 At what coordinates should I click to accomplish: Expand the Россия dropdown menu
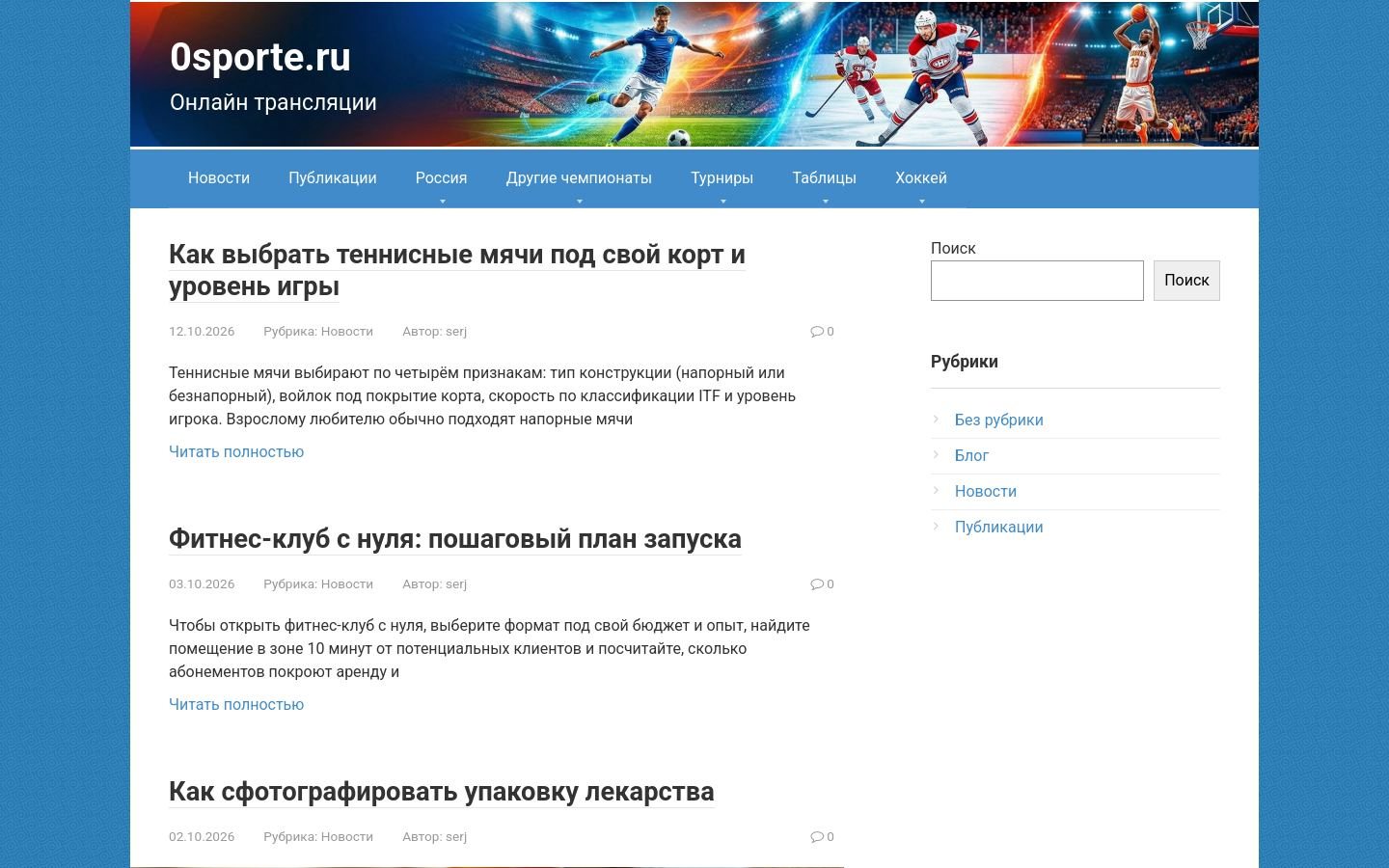pyautogui.click(x=442, y=178)
